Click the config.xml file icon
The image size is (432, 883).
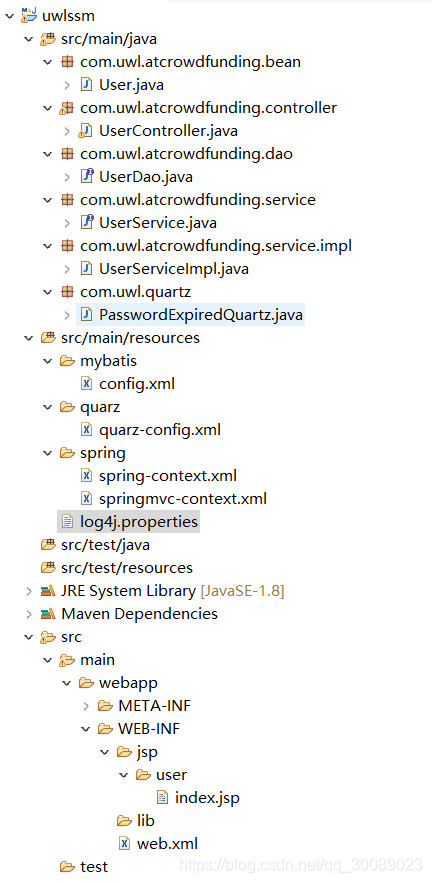[x=86, y=384]
